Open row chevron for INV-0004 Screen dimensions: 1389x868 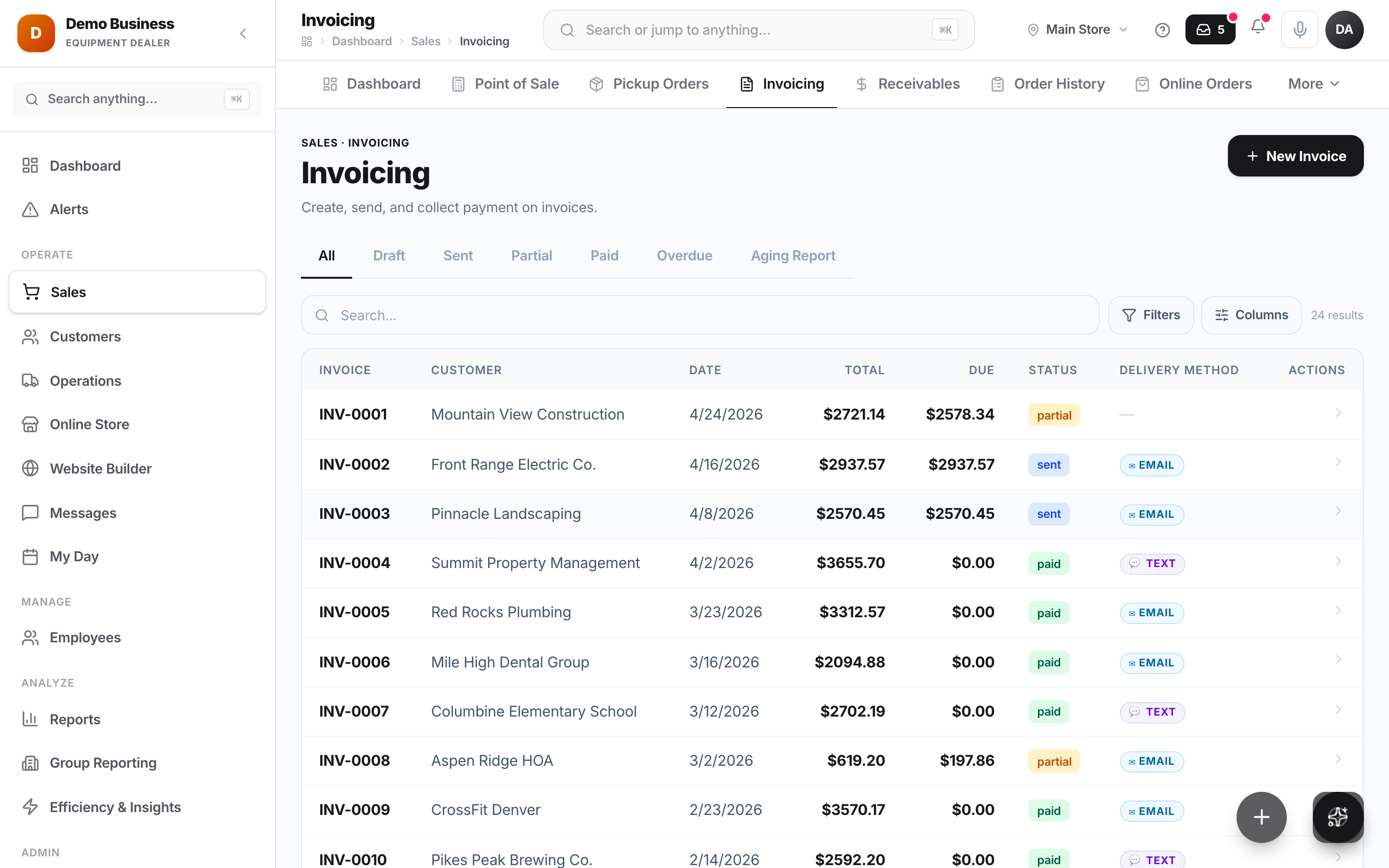point(1338,561)
